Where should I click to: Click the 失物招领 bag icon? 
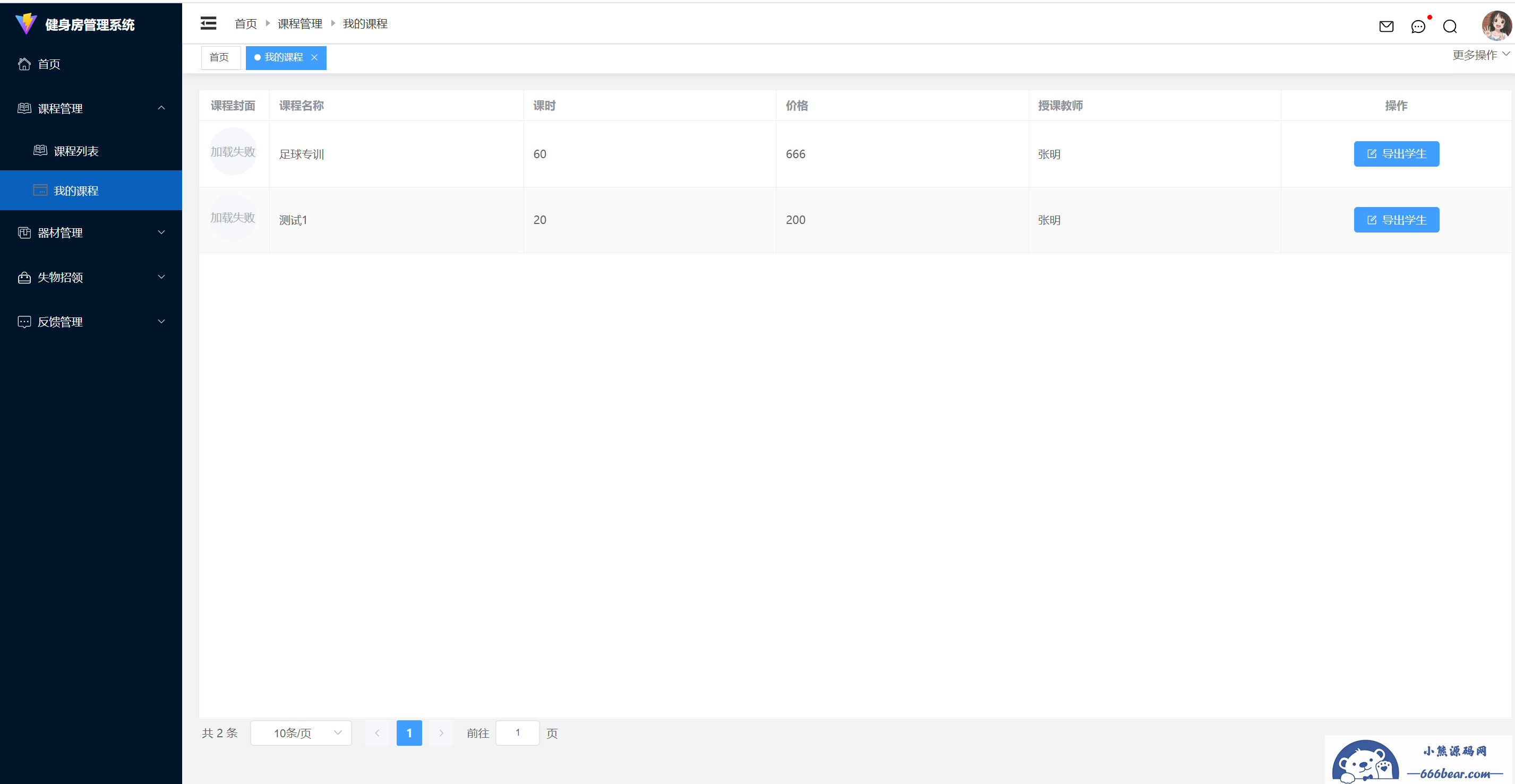tap(24, 278)
